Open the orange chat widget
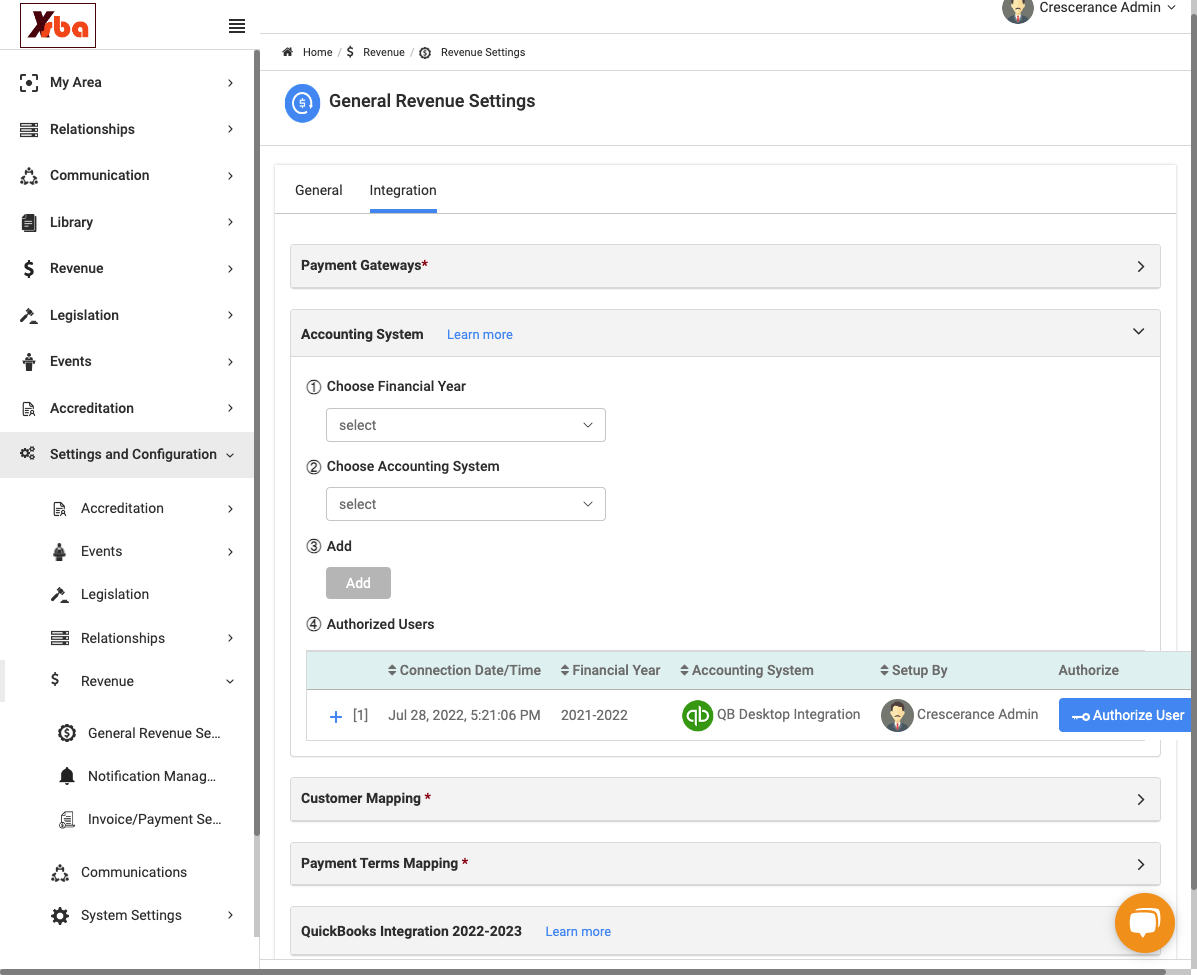The image size is (1197, 975). pos(1144,922)
